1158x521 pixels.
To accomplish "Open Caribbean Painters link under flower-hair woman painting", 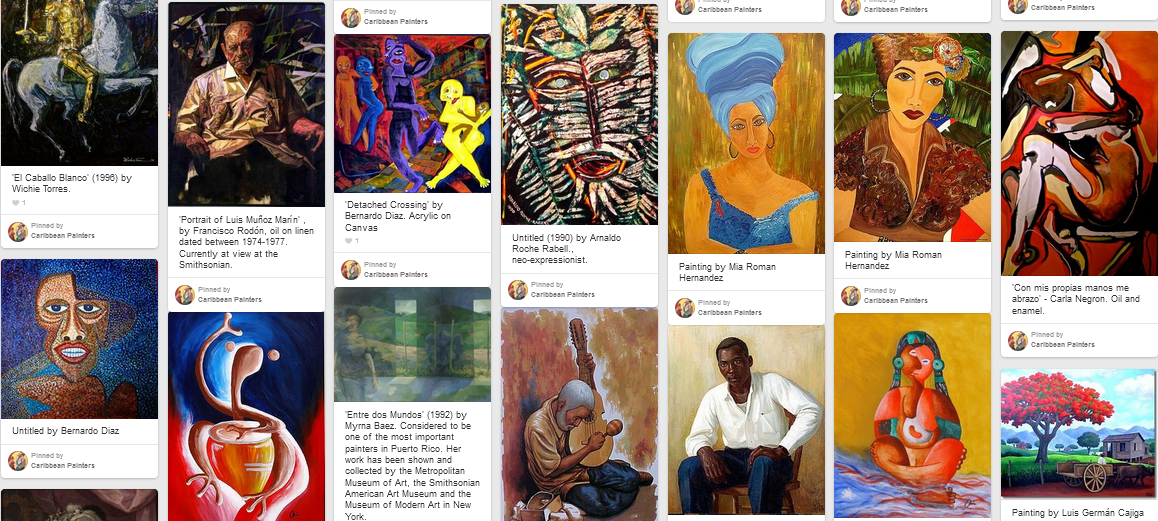I will pos(895,301).
